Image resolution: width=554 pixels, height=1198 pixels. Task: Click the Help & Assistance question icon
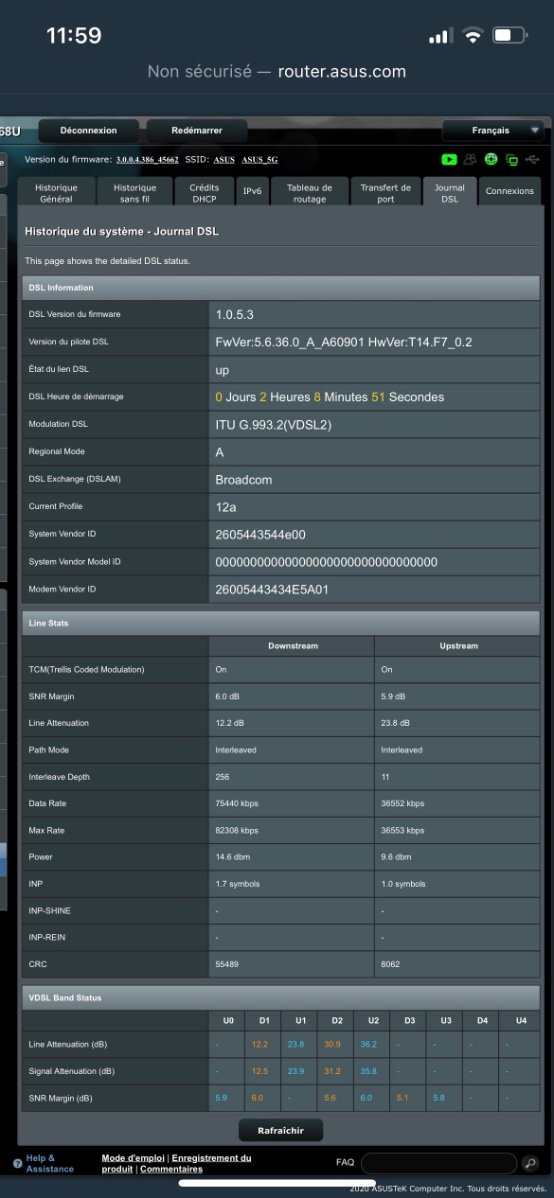click(17, 1164)
